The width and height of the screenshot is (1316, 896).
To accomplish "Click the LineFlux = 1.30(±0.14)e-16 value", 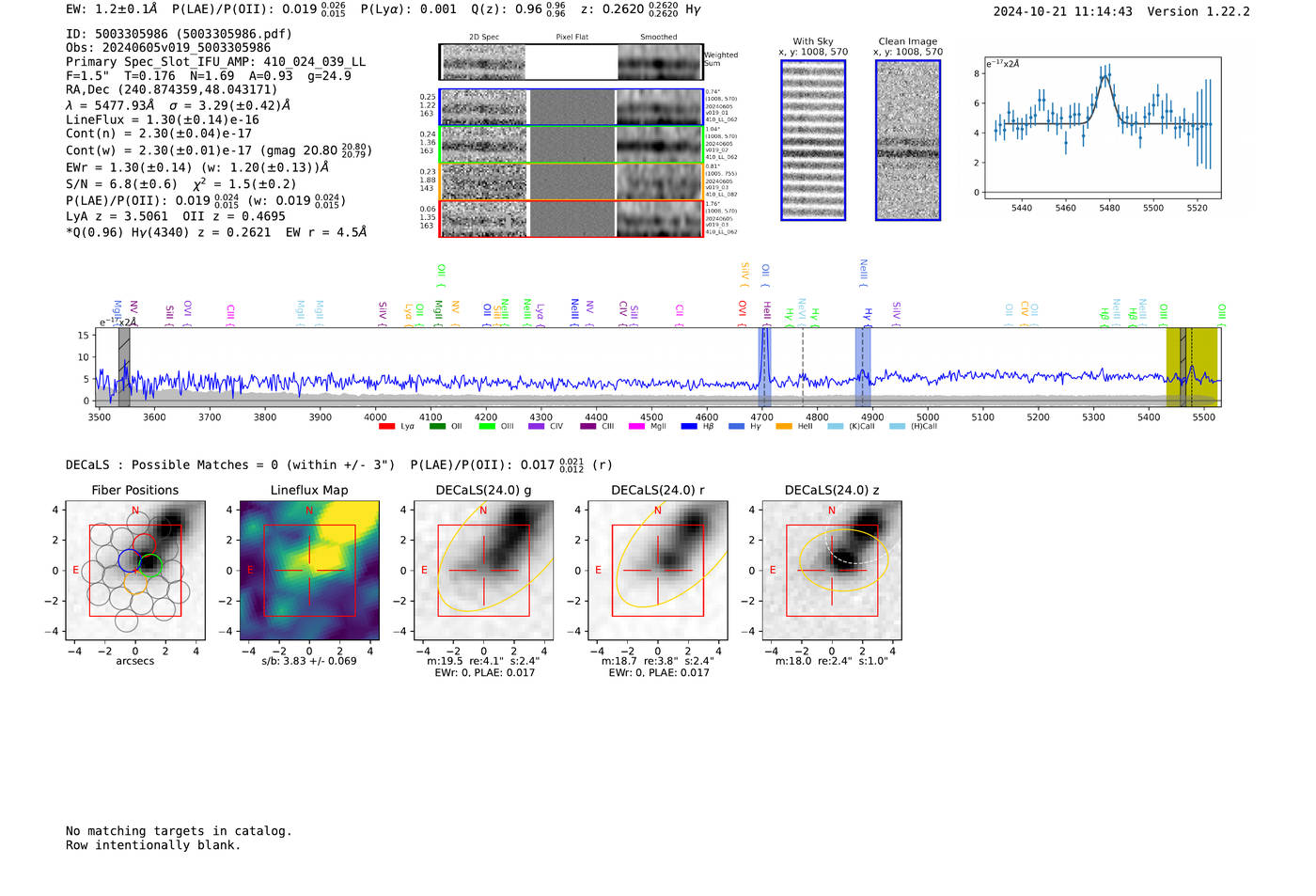I will coord(163,120).
